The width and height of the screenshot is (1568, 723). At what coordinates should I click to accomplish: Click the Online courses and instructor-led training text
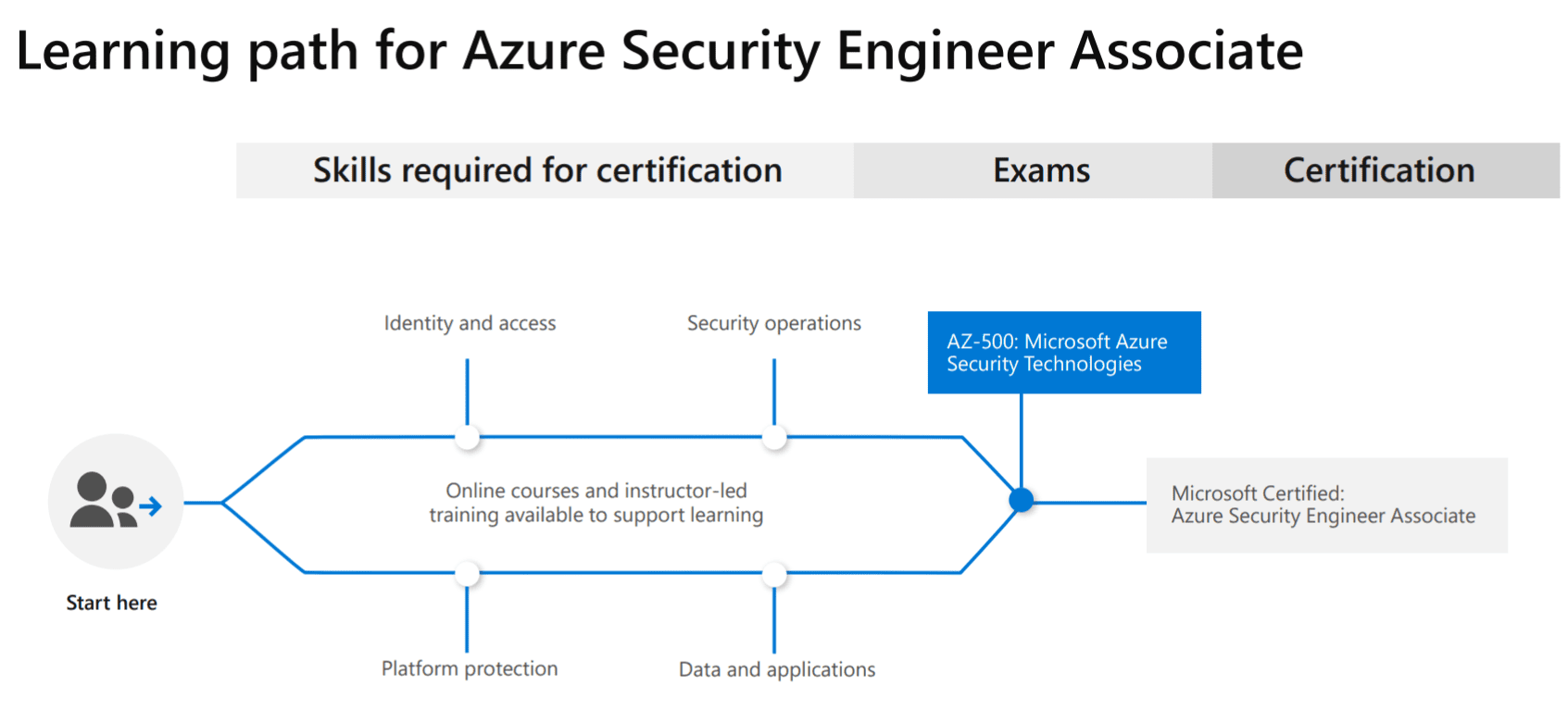(x=596, y=503)
